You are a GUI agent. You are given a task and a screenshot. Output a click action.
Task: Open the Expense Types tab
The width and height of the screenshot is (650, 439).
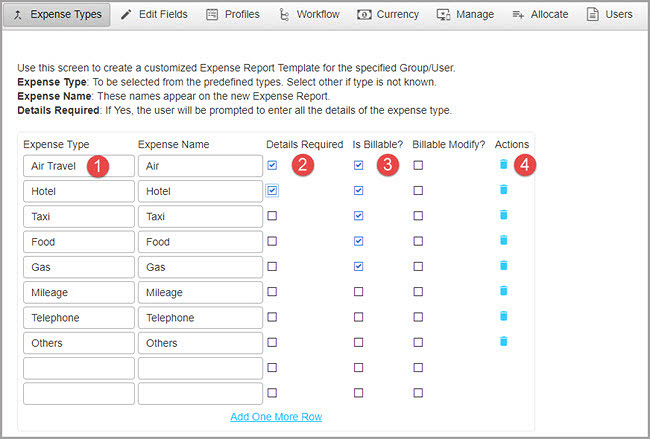(x=57, y=15)
